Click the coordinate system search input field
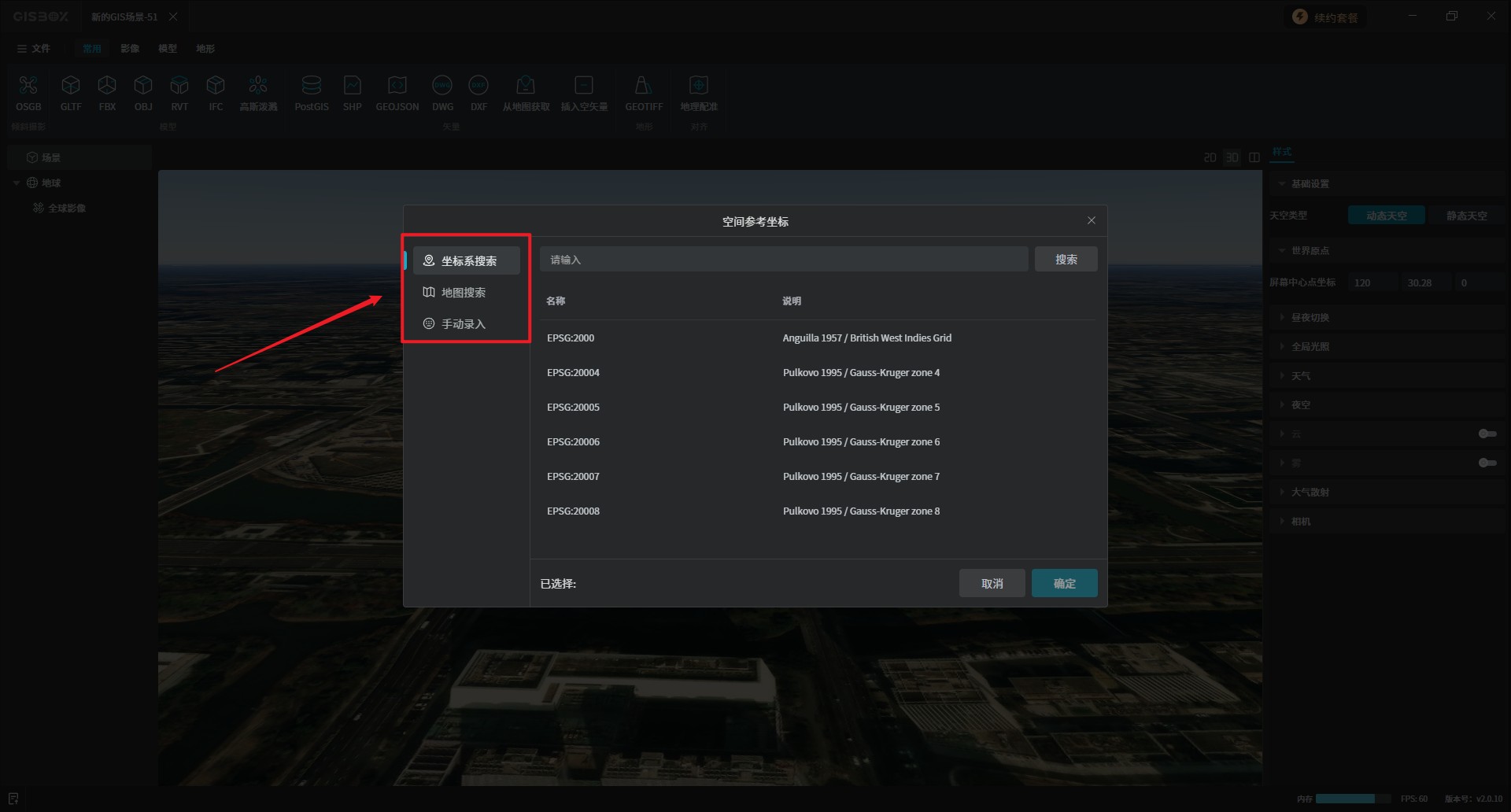This screenshot has height=812, width=1511. point(783,260)
